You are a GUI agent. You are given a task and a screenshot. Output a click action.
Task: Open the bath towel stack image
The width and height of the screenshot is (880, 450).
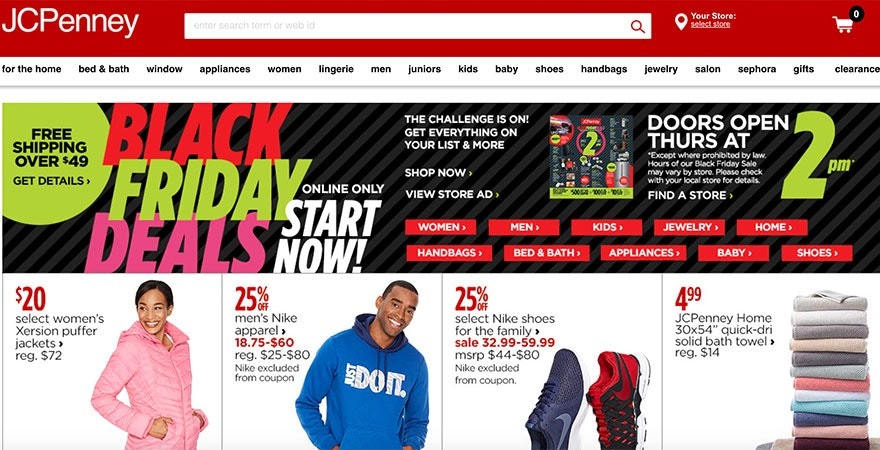pos(829,370)
